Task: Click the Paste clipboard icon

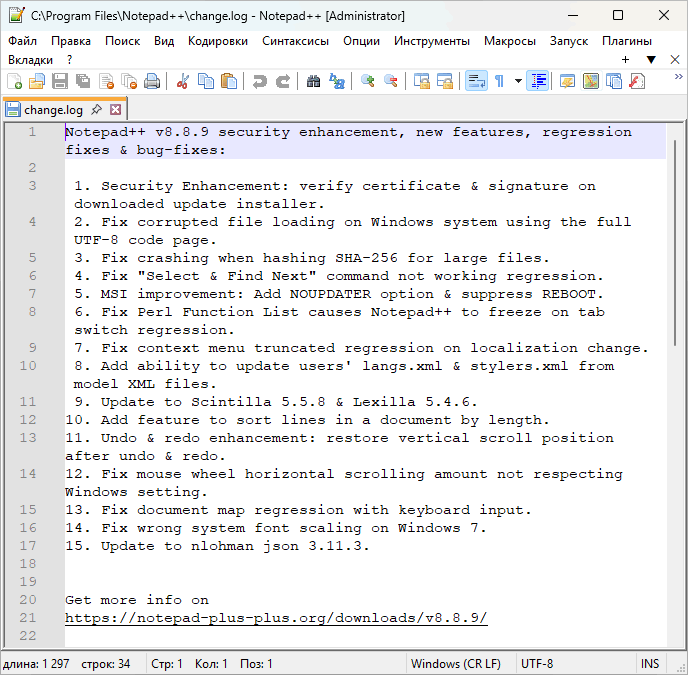Action: click(229, 81)
